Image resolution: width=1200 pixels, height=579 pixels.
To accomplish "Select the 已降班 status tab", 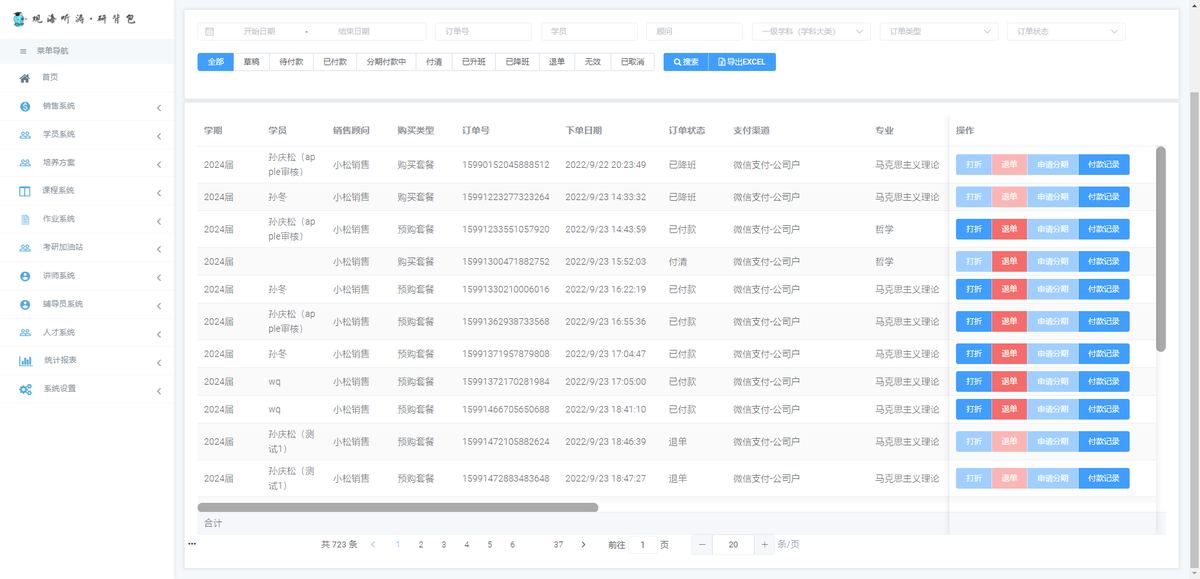I will [x=517, y=62].
